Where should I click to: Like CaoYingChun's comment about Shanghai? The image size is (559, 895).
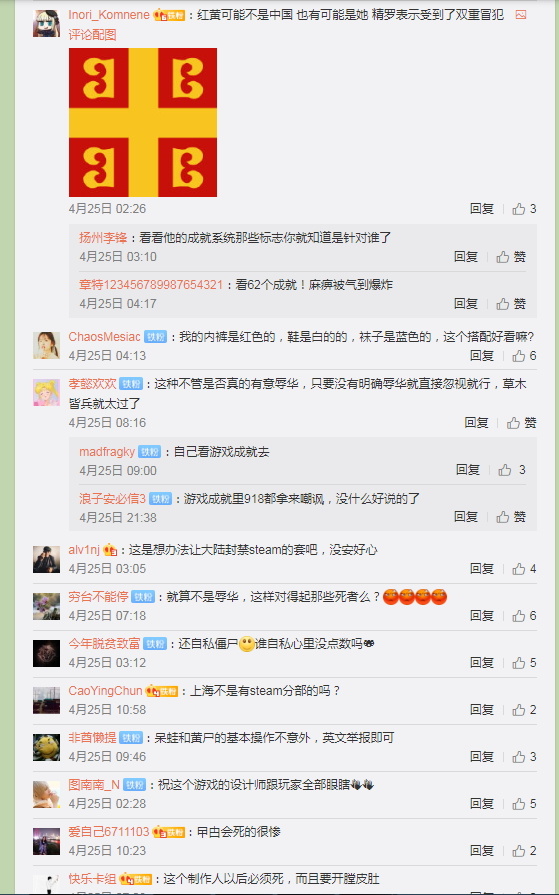point(518,710)
